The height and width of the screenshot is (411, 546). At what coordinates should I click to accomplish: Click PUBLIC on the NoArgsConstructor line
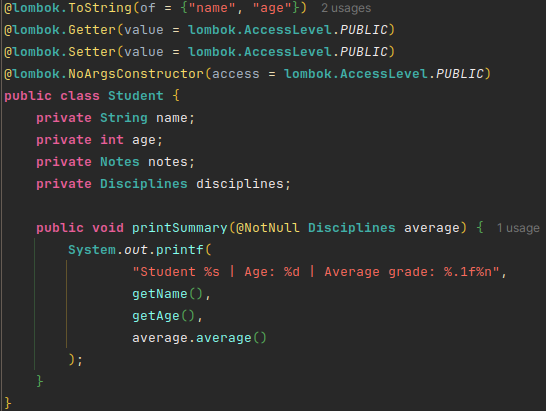460,74
